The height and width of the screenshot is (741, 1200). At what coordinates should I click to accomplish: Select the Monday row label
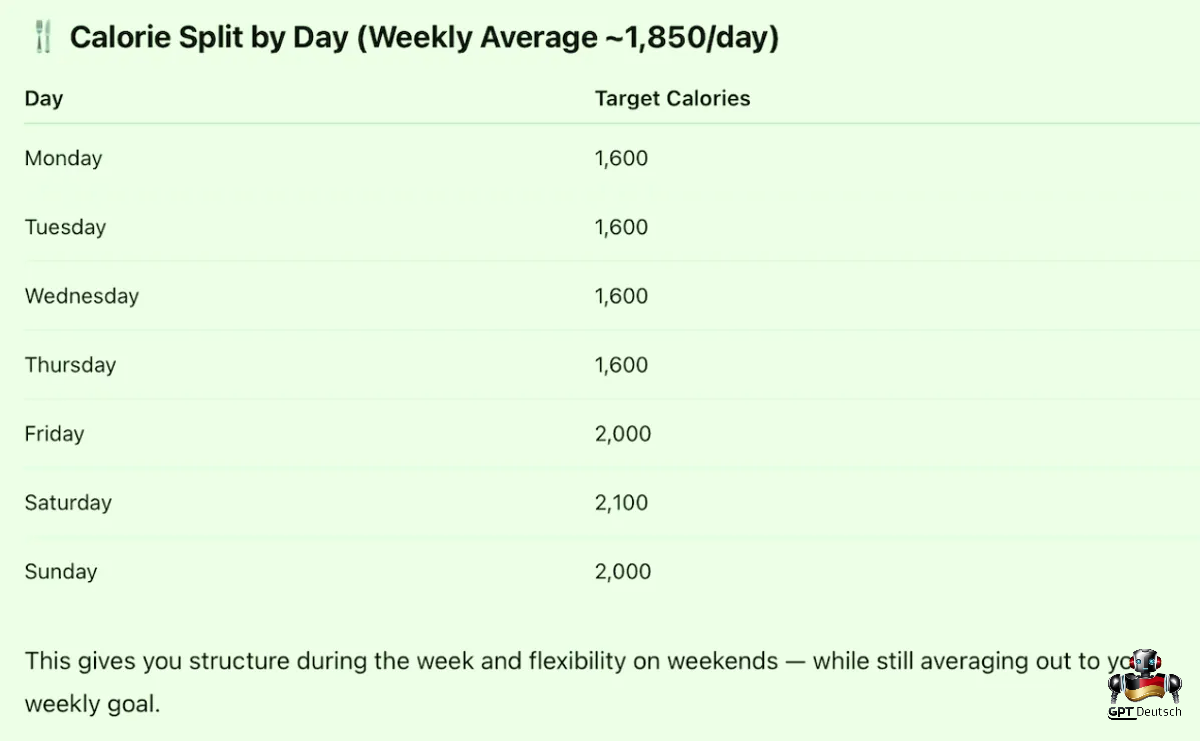click(63, 158)
